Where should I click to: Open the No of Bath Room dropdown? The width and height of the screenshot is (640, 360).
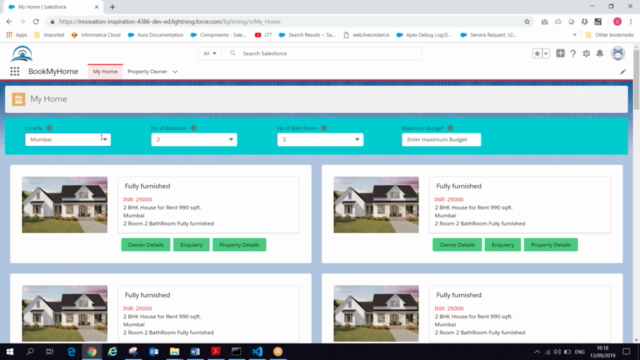pos(320,140)
